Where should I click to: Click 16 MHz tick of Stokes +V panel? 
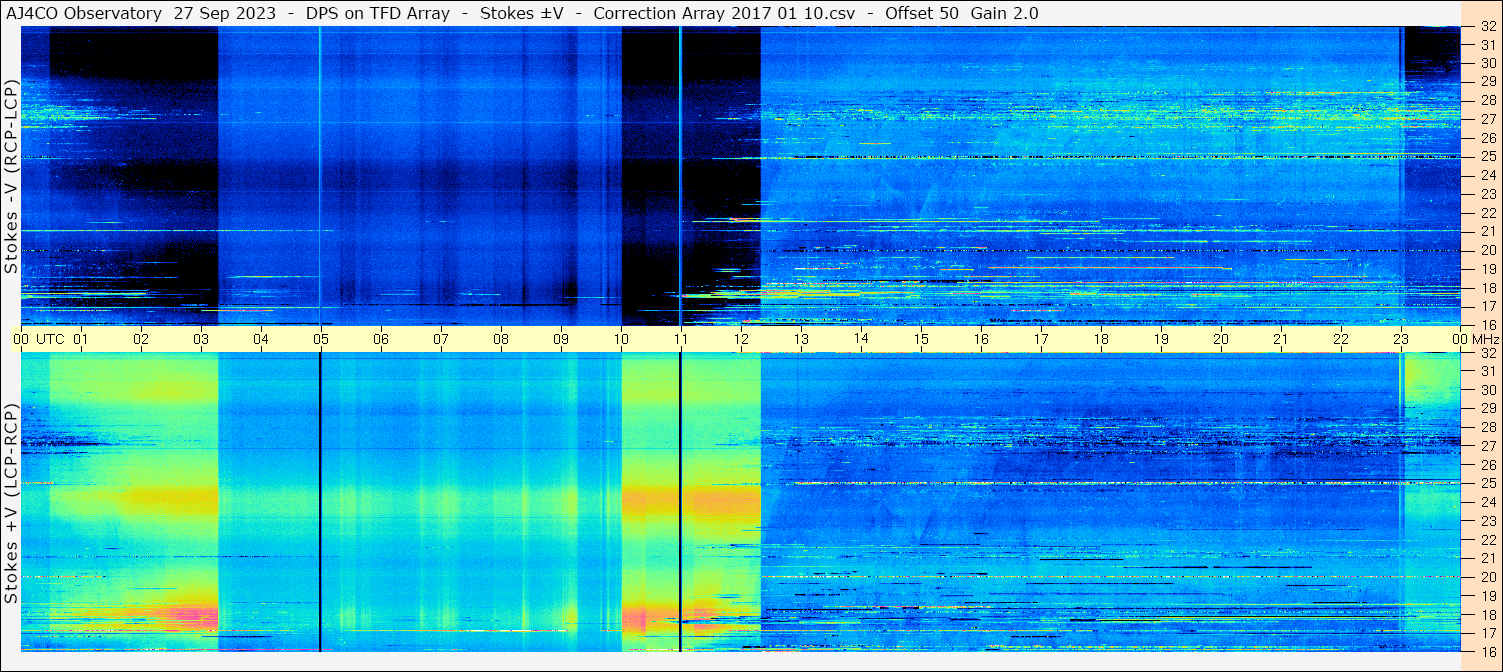click(1487, 651)
